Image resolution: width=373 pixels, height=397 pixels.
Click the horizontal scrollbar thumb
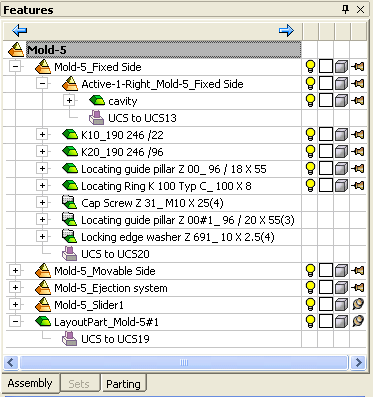pos(184,362)
